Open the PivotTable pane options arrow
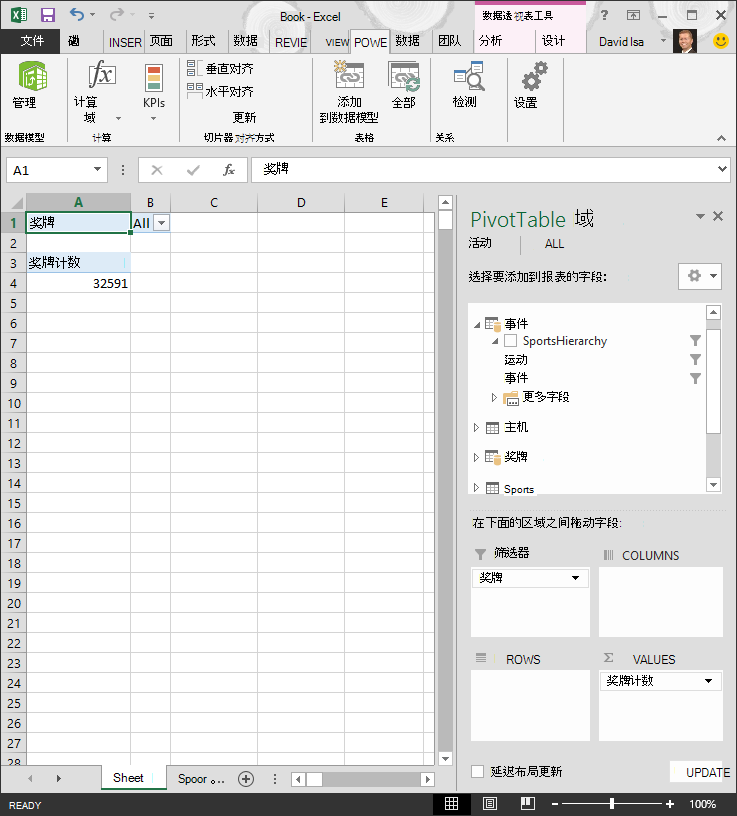 (700, 216)
